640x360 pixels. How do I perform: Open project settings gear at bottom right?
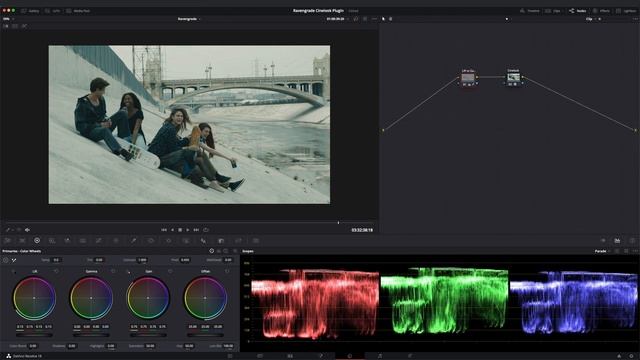[x=632, y=356]
